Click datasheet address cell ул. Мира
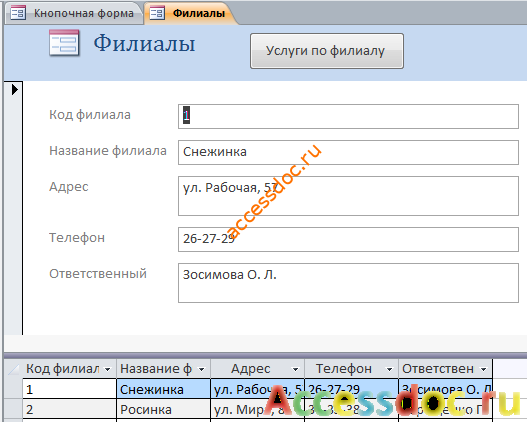Viewport: 527px width, 422px height. pyautogui.click(x=257, y=409)
